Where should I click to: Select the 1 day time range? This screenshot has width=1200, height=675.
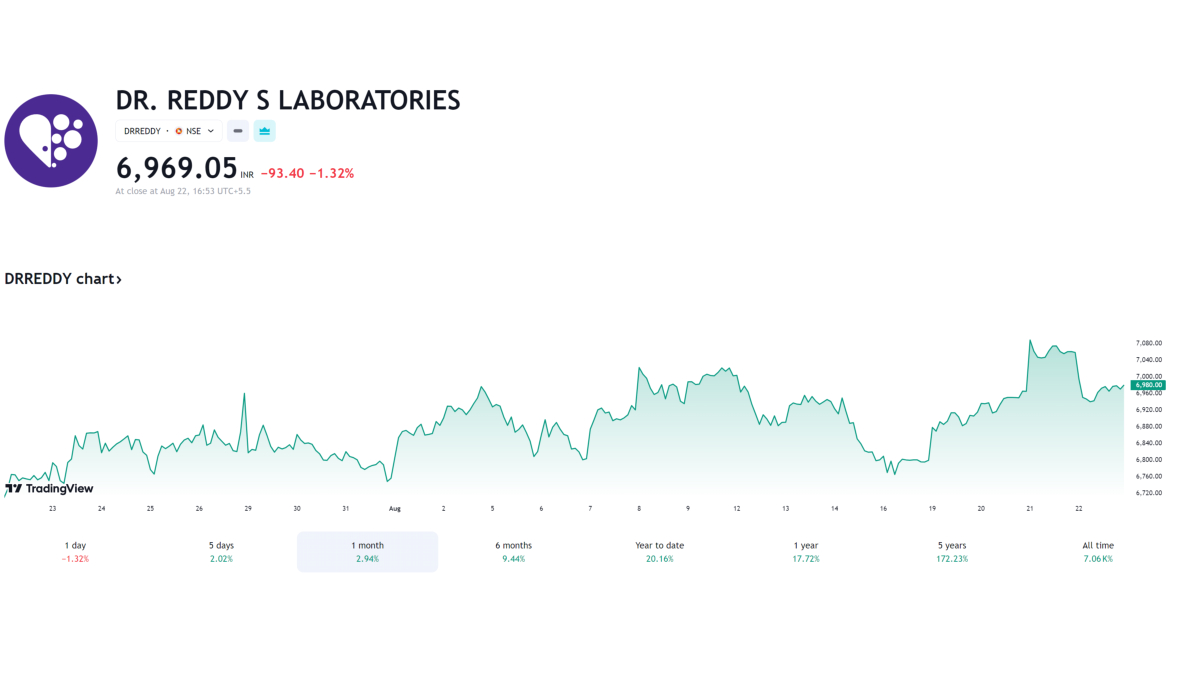[x=75, y=552]
